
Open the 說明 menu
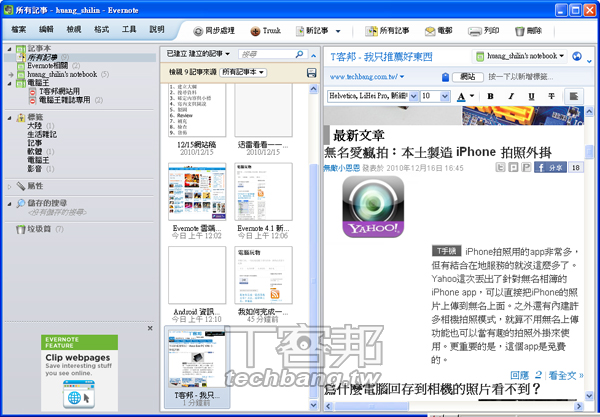157,29
